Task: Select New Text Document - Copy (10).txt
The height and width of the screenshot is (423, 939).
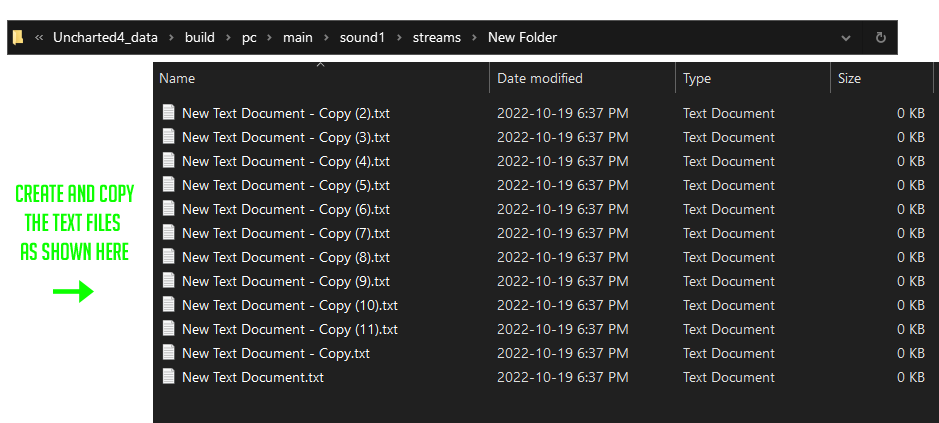Action: coord(289,305)
